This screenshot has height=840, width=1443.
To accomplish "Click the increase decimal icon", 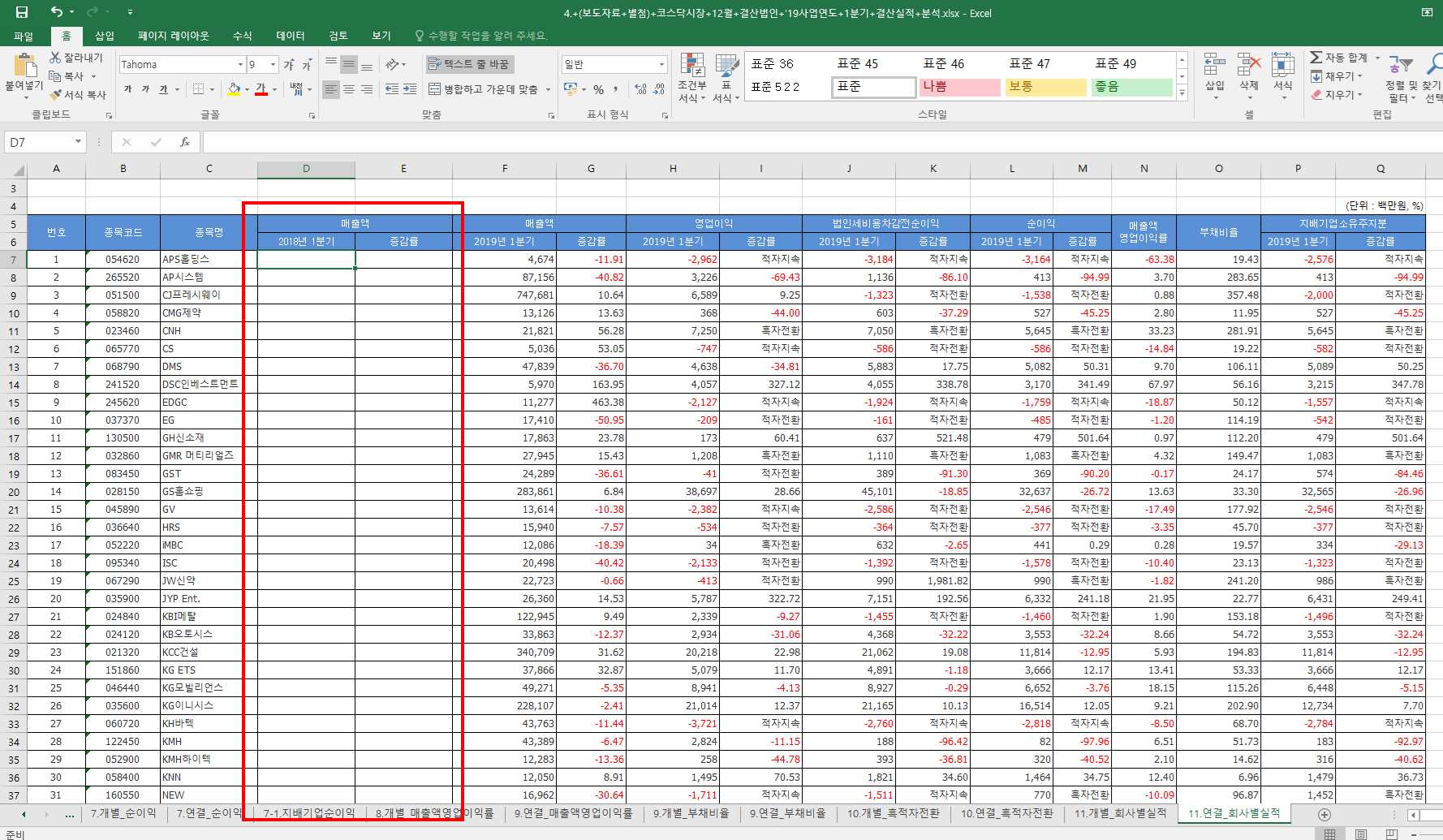I will point(640,89).
